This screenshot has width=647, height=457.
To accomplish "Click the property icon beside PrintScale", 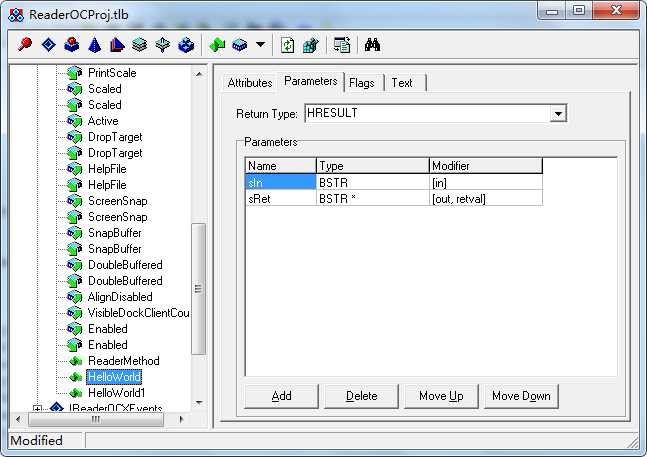I will (x=75, y=73).
